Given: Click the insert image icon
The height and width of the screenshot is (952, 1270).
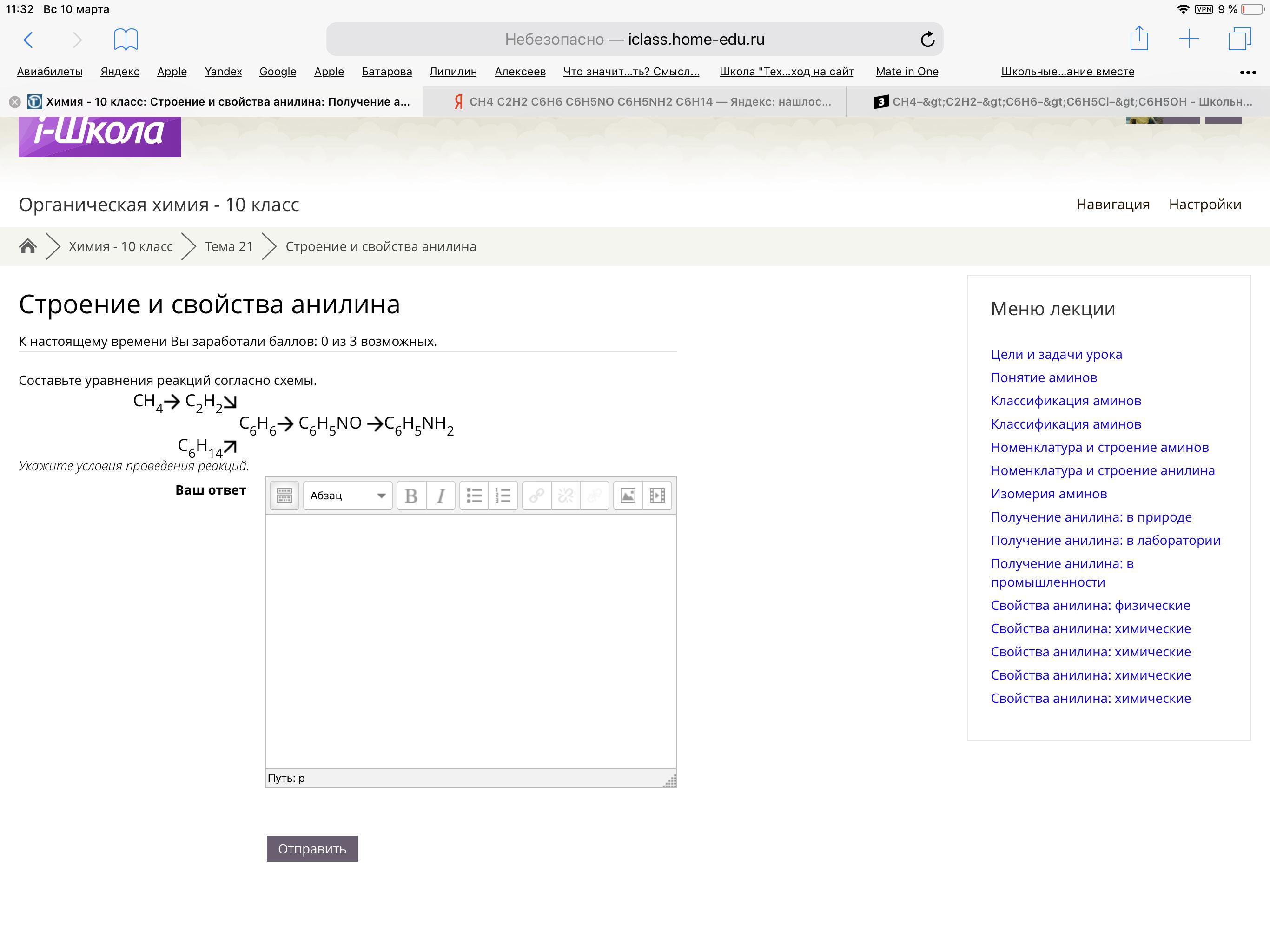Looking at the screenshot, I should point(628,496).
